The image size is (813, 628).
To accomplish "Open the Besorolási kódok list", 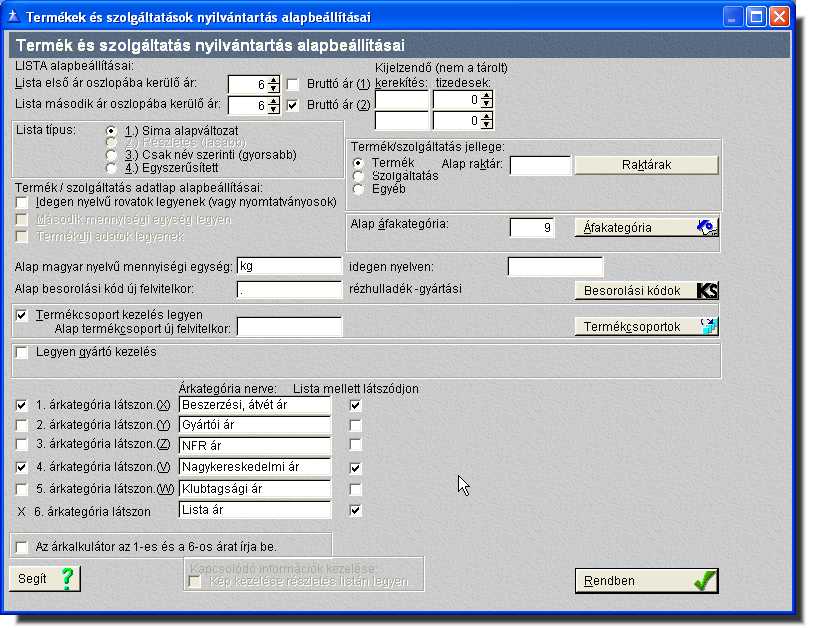I will [646, 291].
